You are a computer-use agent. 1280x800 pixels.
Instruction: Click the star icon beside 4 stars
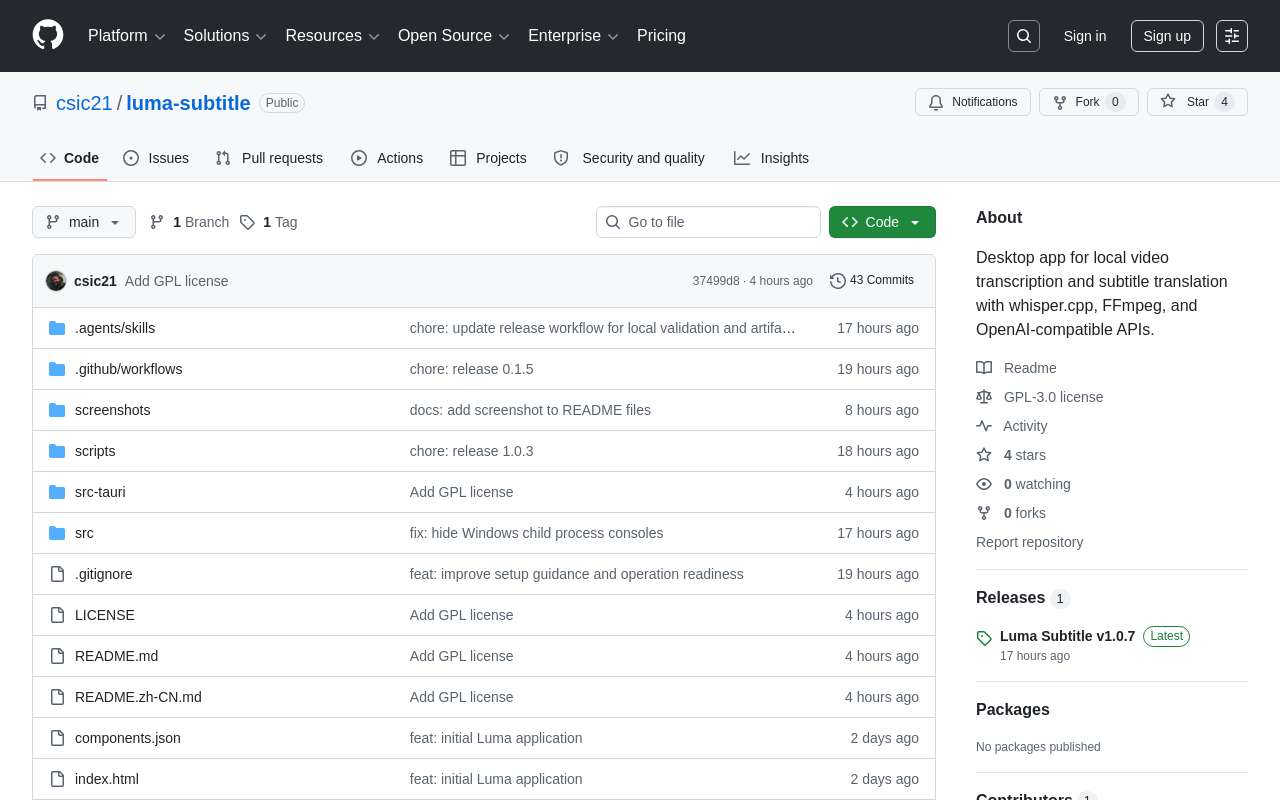[x=984, y=455]
